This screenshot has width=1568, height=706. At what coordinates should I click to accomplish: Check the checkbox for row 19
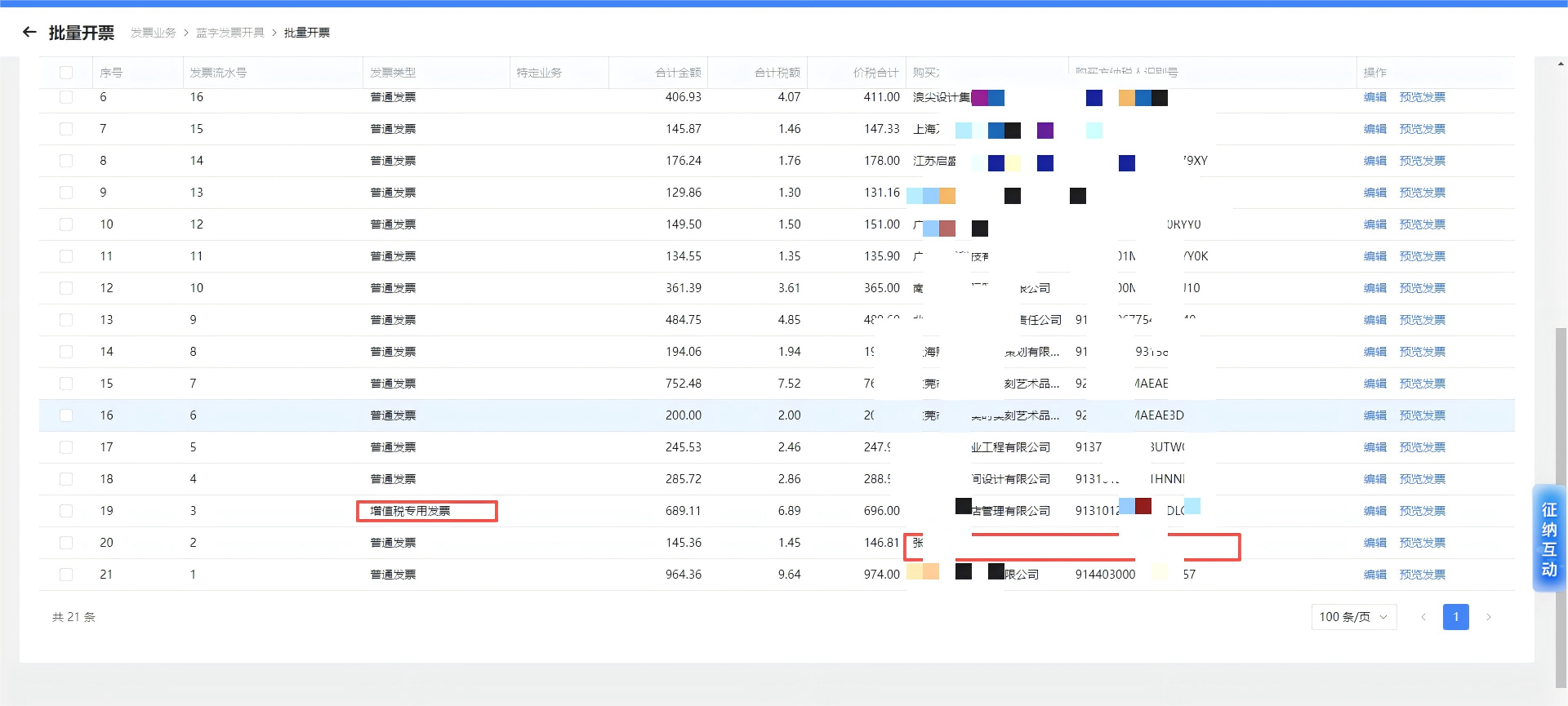pos(66,511)
